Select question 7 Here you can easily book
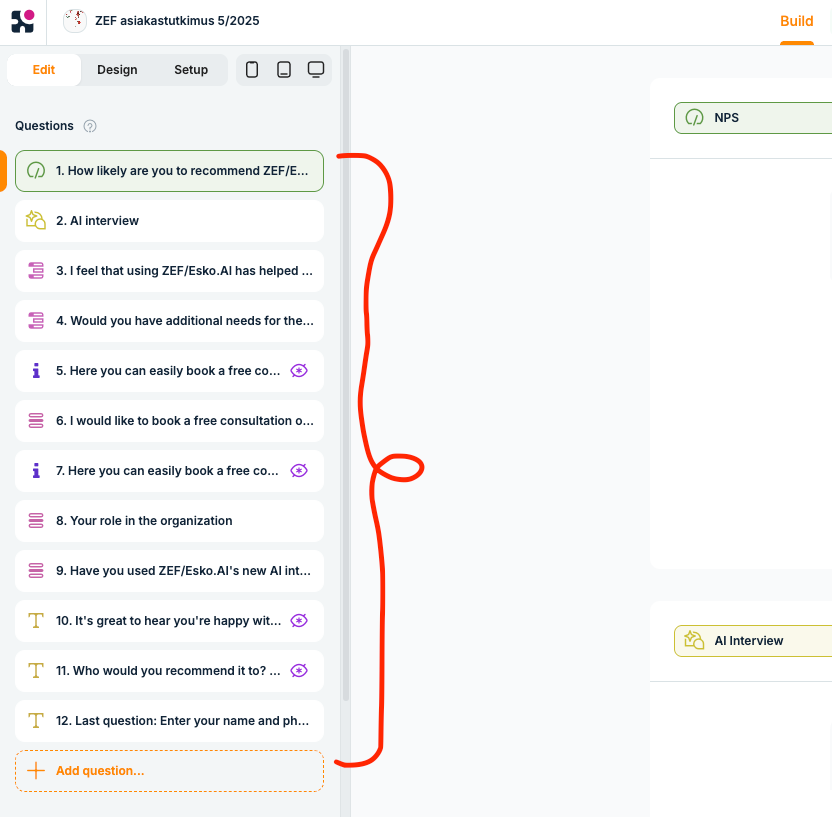 point(169,471)
